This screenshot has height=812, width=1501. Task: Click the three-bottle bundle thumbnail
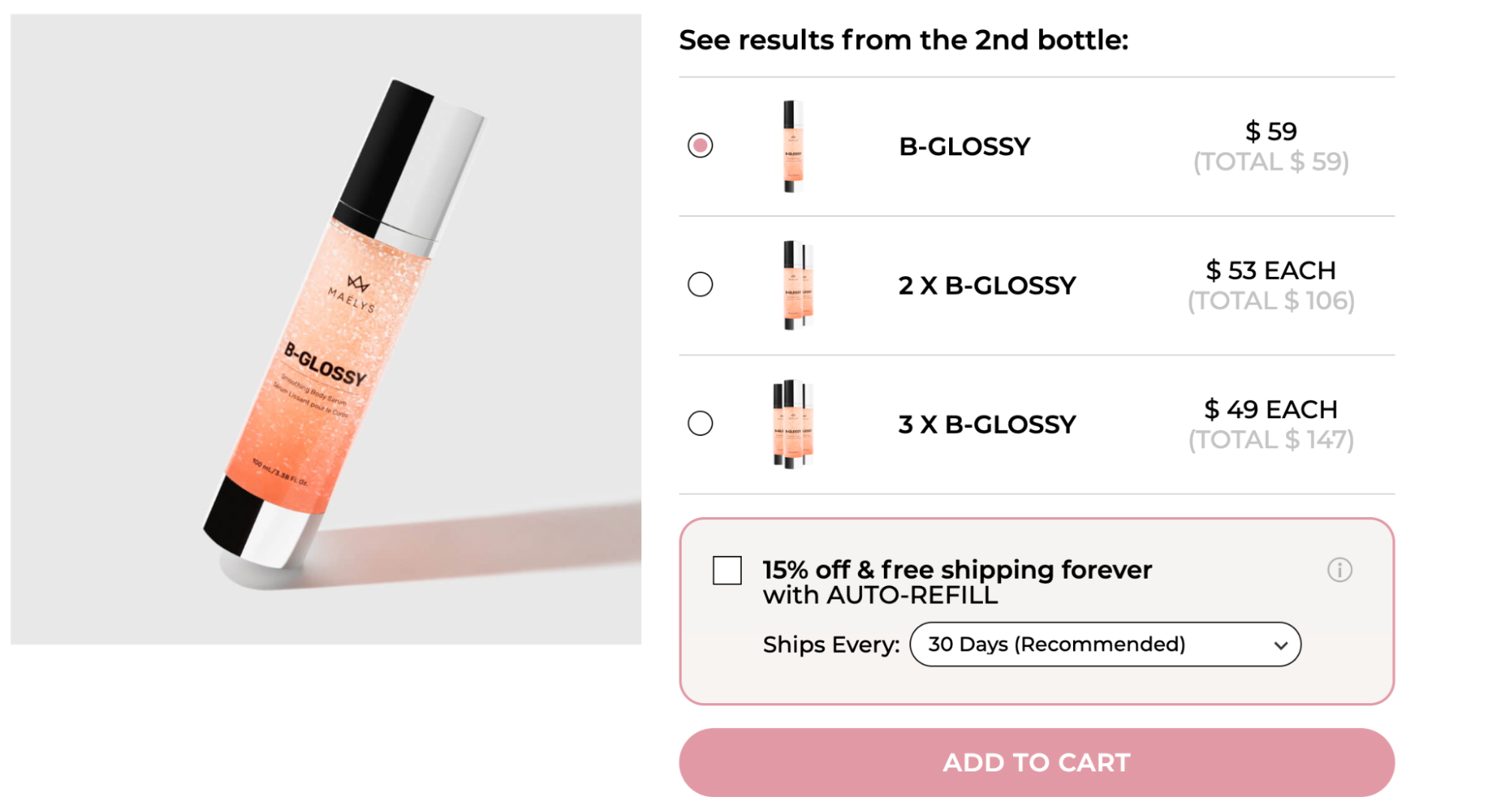793,424
